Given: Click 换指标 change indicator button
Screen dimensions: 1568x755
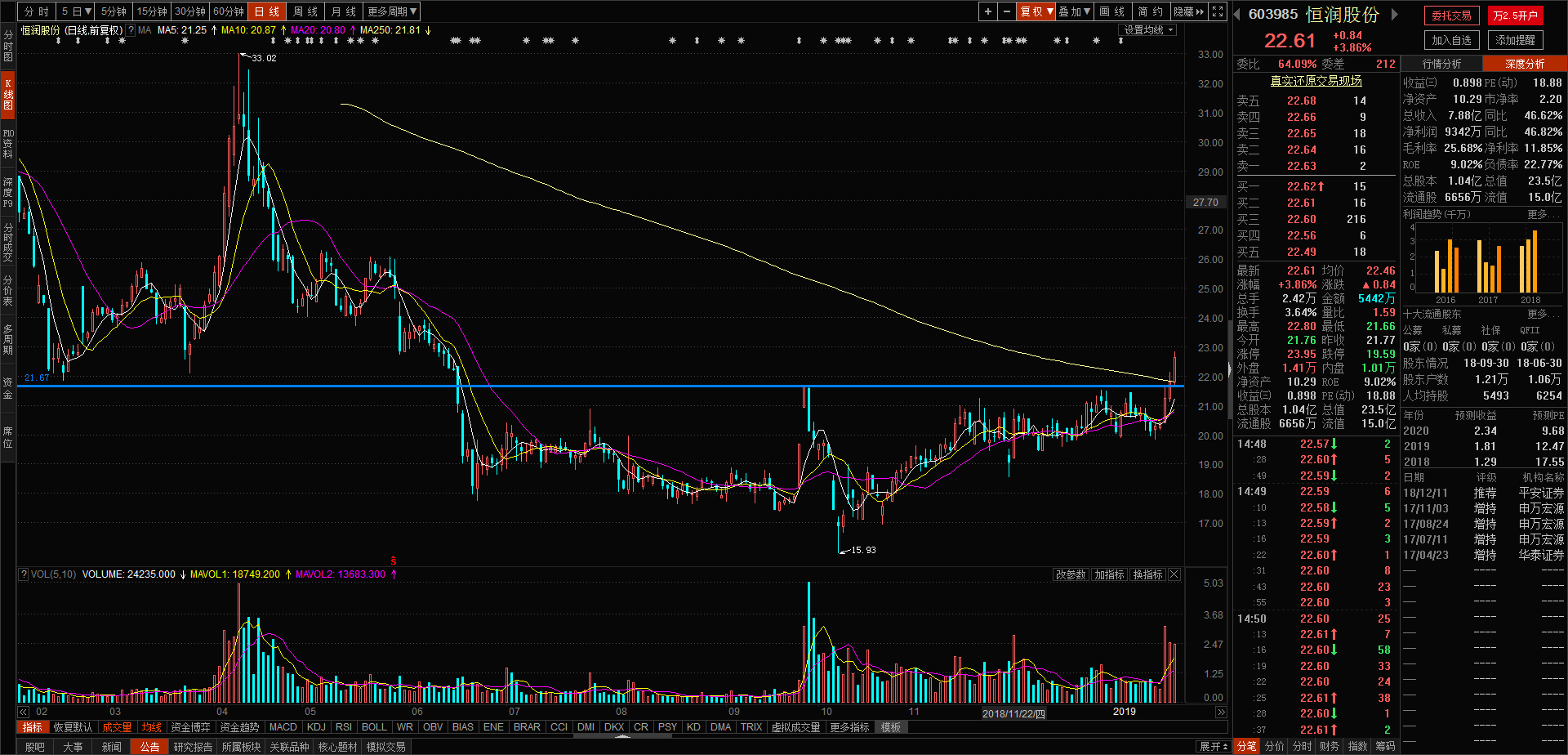Looking at the screenshot, I should pos(1147,574).
